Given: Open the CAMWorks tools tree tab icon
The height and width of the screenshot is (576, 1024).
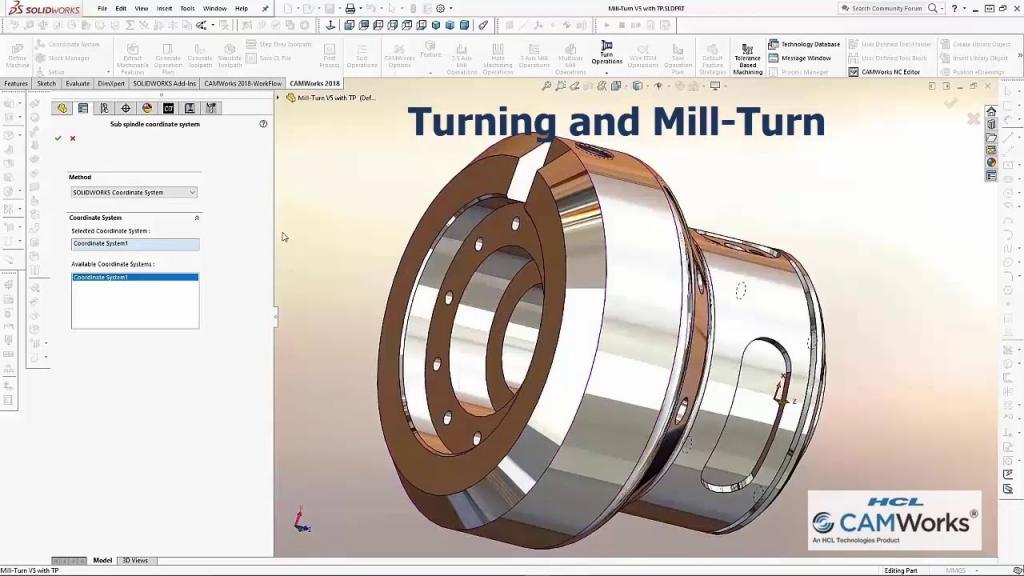Looking at the screenshot, I should [211, 108].
